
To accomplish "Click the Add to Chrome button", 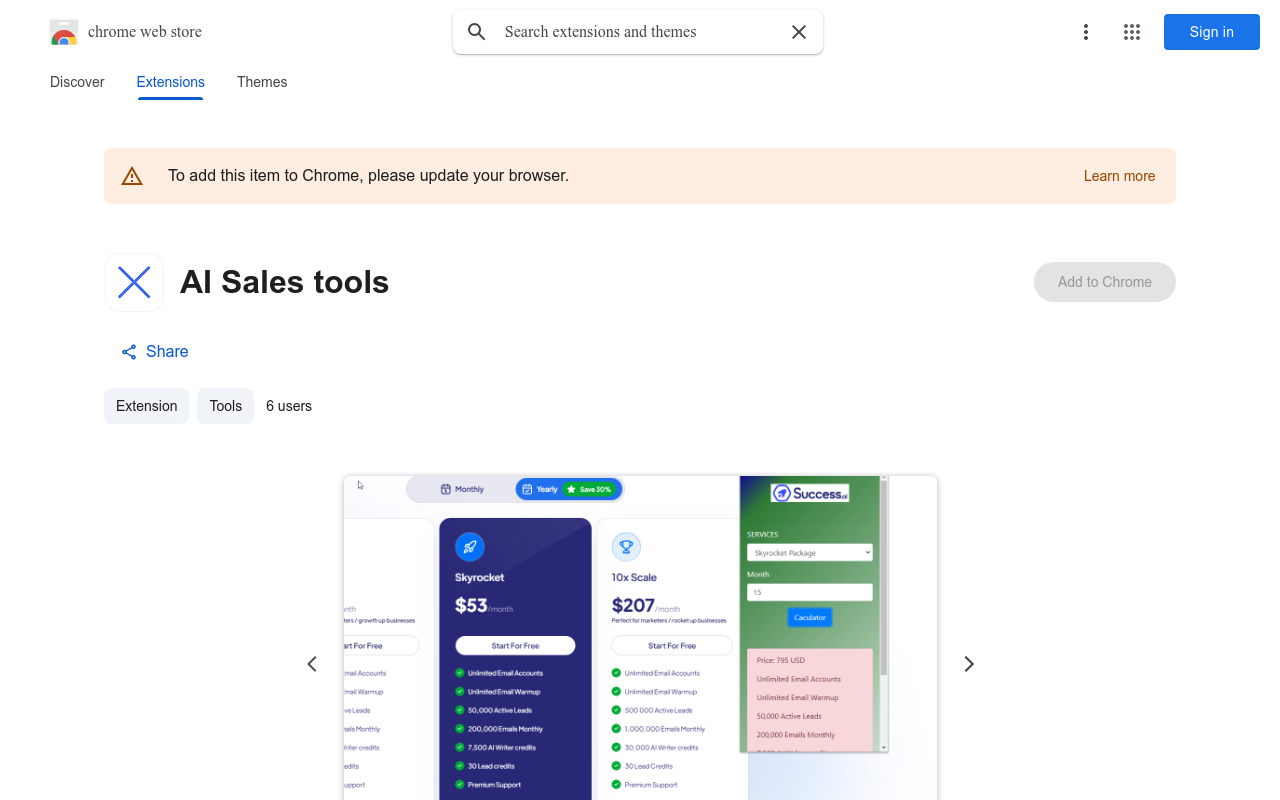I will coord(1105,282).
